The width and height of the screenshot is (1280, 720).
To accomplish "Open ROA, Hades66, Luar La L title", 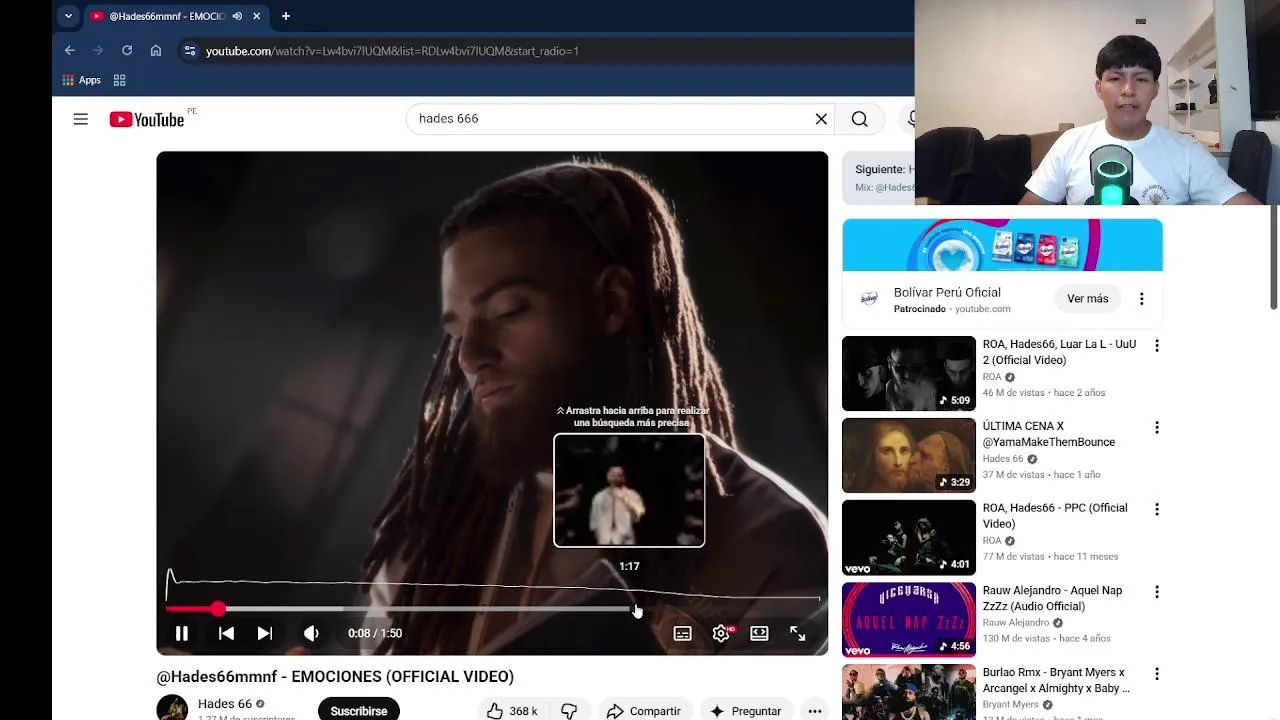I will (x=1059, y=352).
